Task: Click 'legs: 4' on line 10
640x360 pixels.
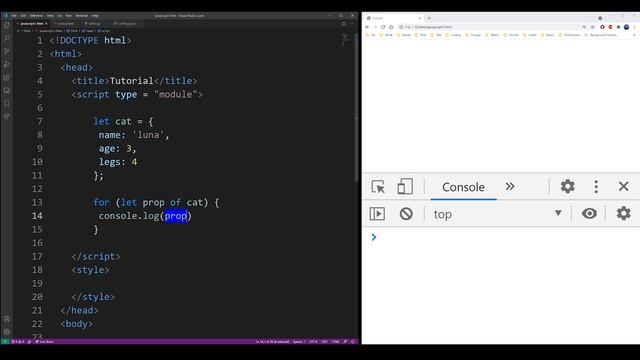Action: pos(118,162)
